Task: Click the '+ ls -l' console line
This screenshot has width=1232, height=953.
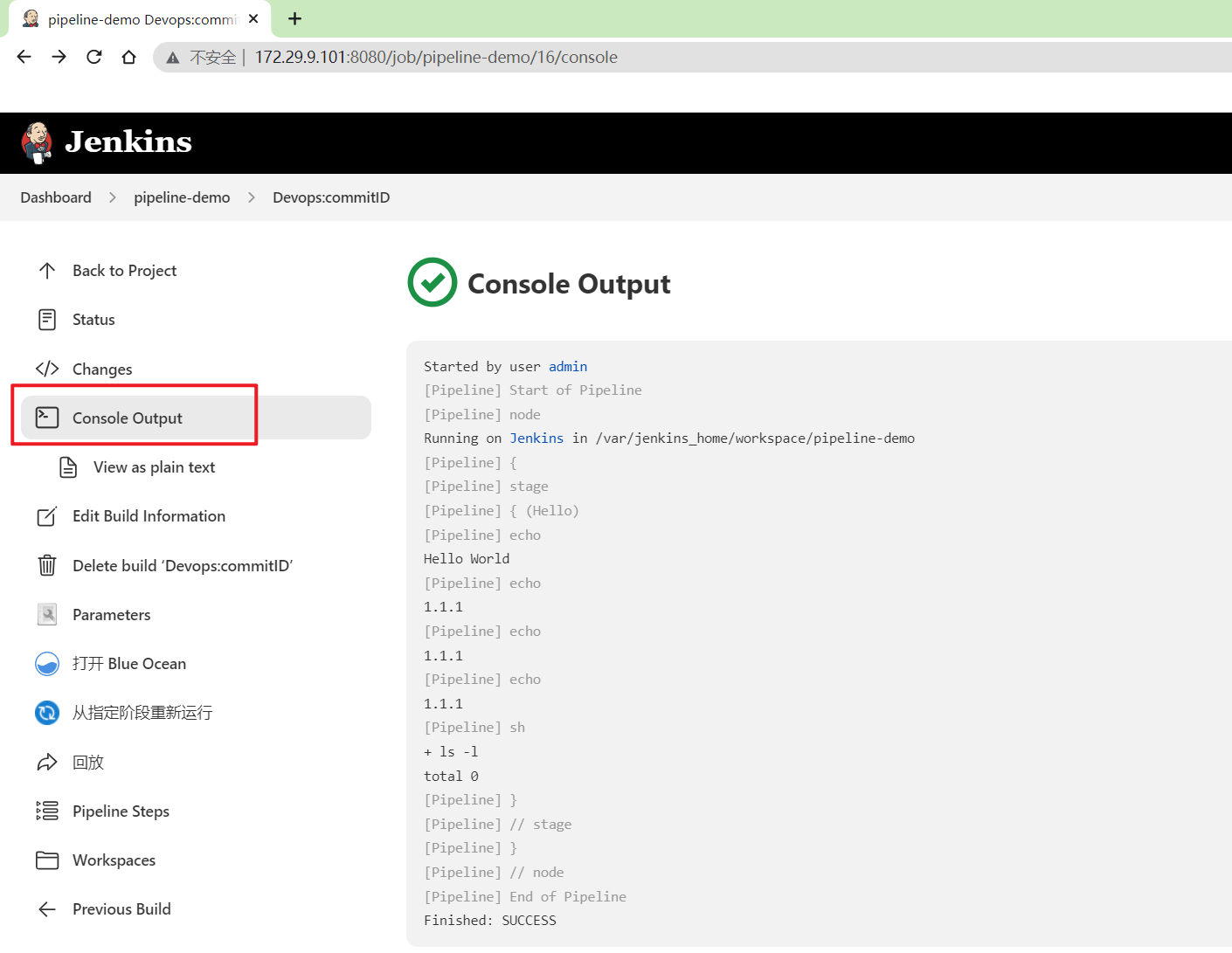Action: pos(451,752)
